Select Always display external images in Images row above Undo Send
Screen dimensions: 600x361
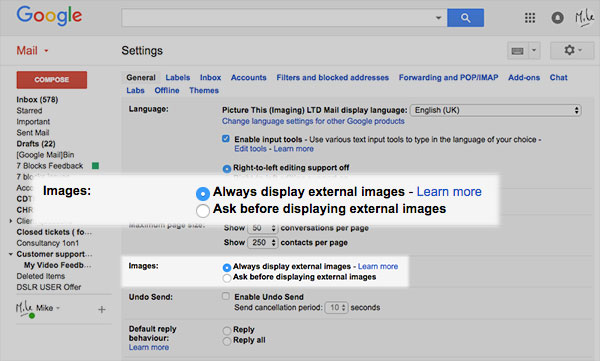pyautogui.click(x=227, y=267)
